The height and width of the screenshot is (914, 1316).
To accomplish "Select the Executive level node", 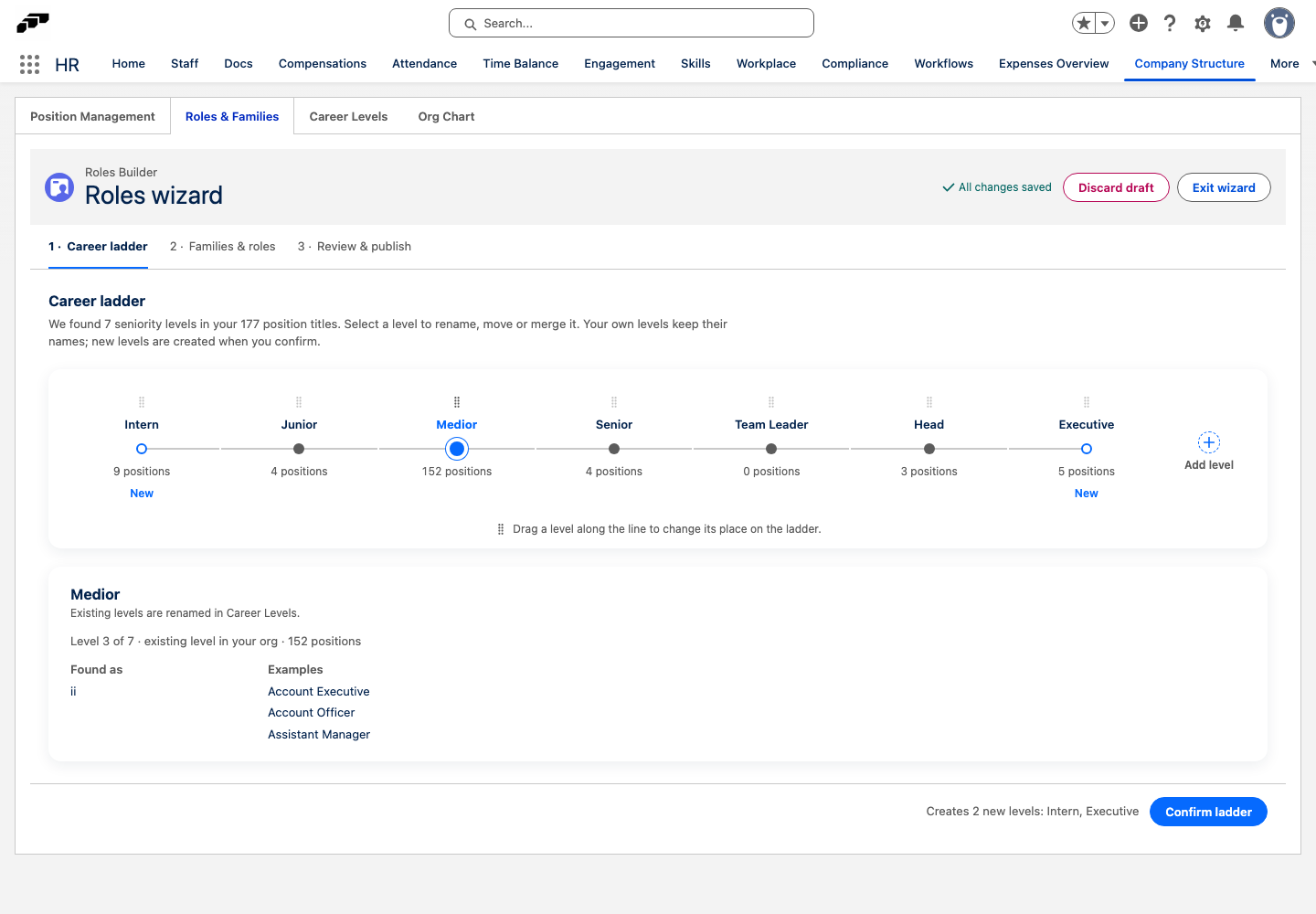I will (1087, 449).
